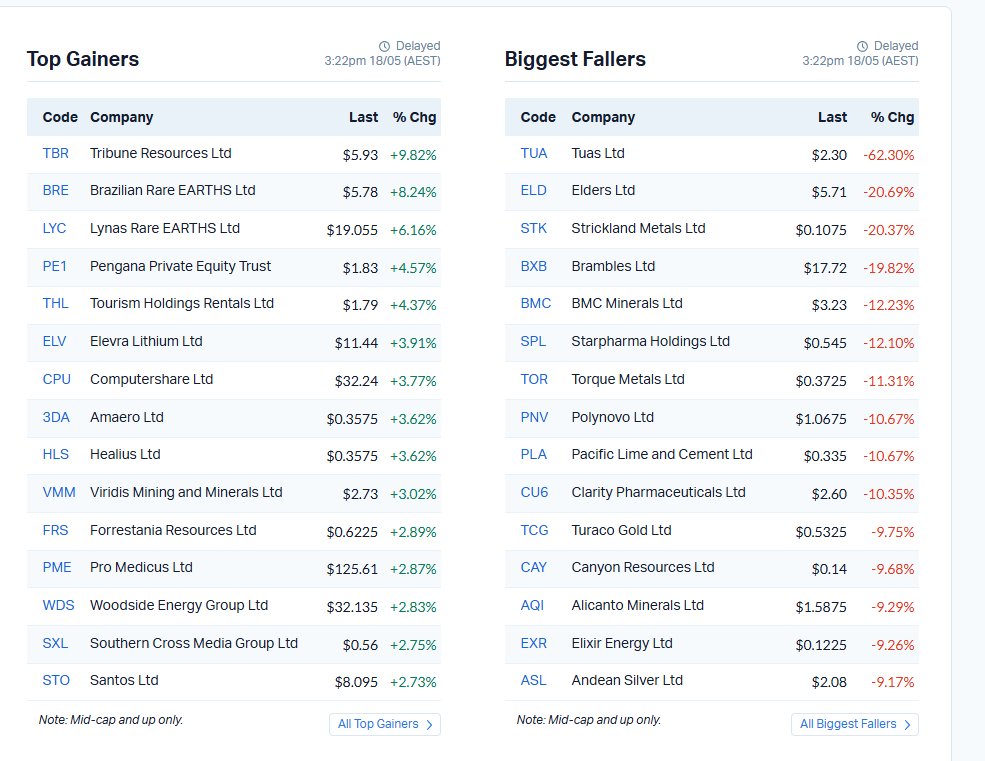
Task: Open the BRE stock code link
Action: (55, 190)
